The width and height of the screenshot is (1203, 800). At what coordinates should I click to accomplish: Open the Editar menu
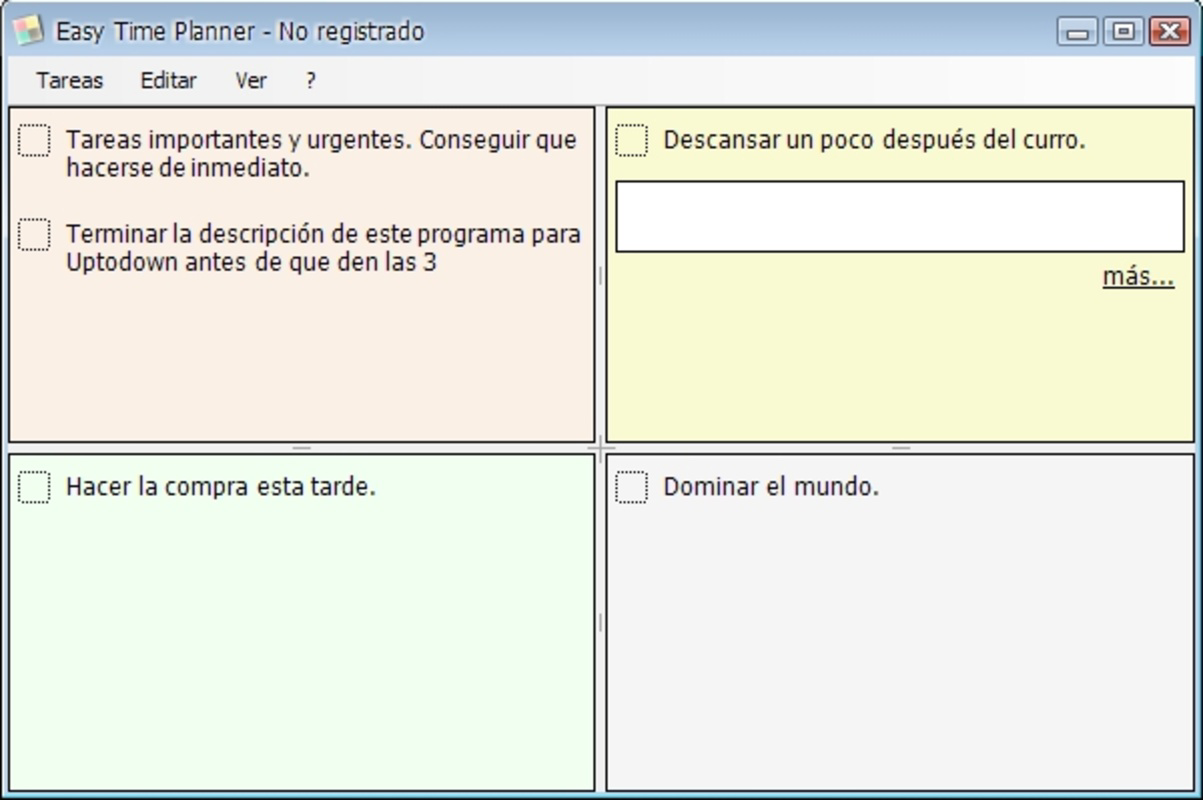[x=168, y=81]
